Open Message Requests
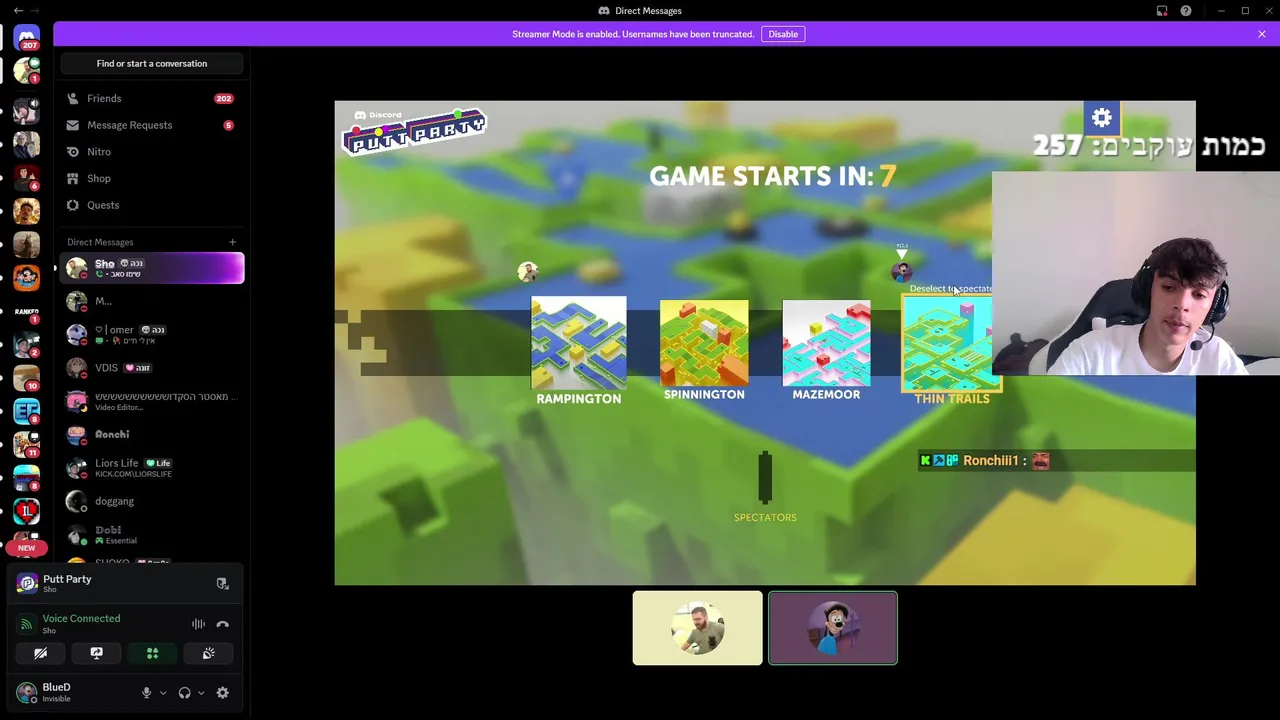1280x720 pixels. tap(152, 125)
